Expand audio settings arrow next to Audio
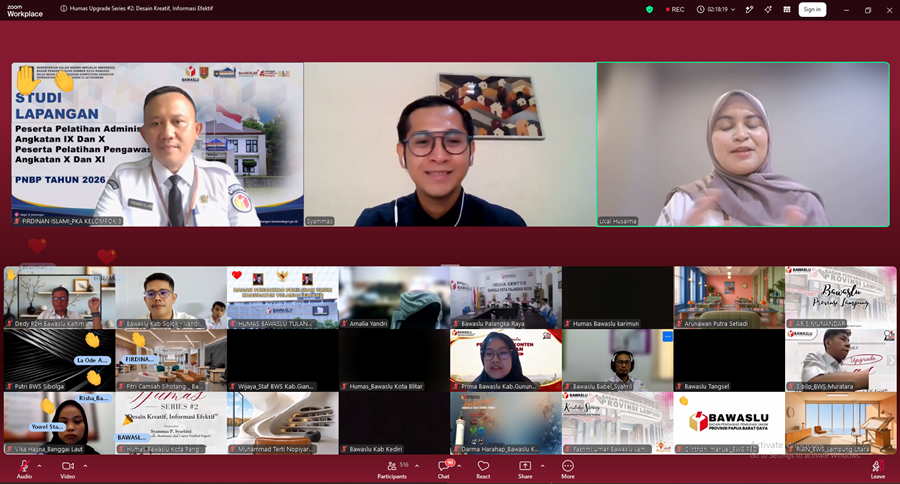 (39, 466)
